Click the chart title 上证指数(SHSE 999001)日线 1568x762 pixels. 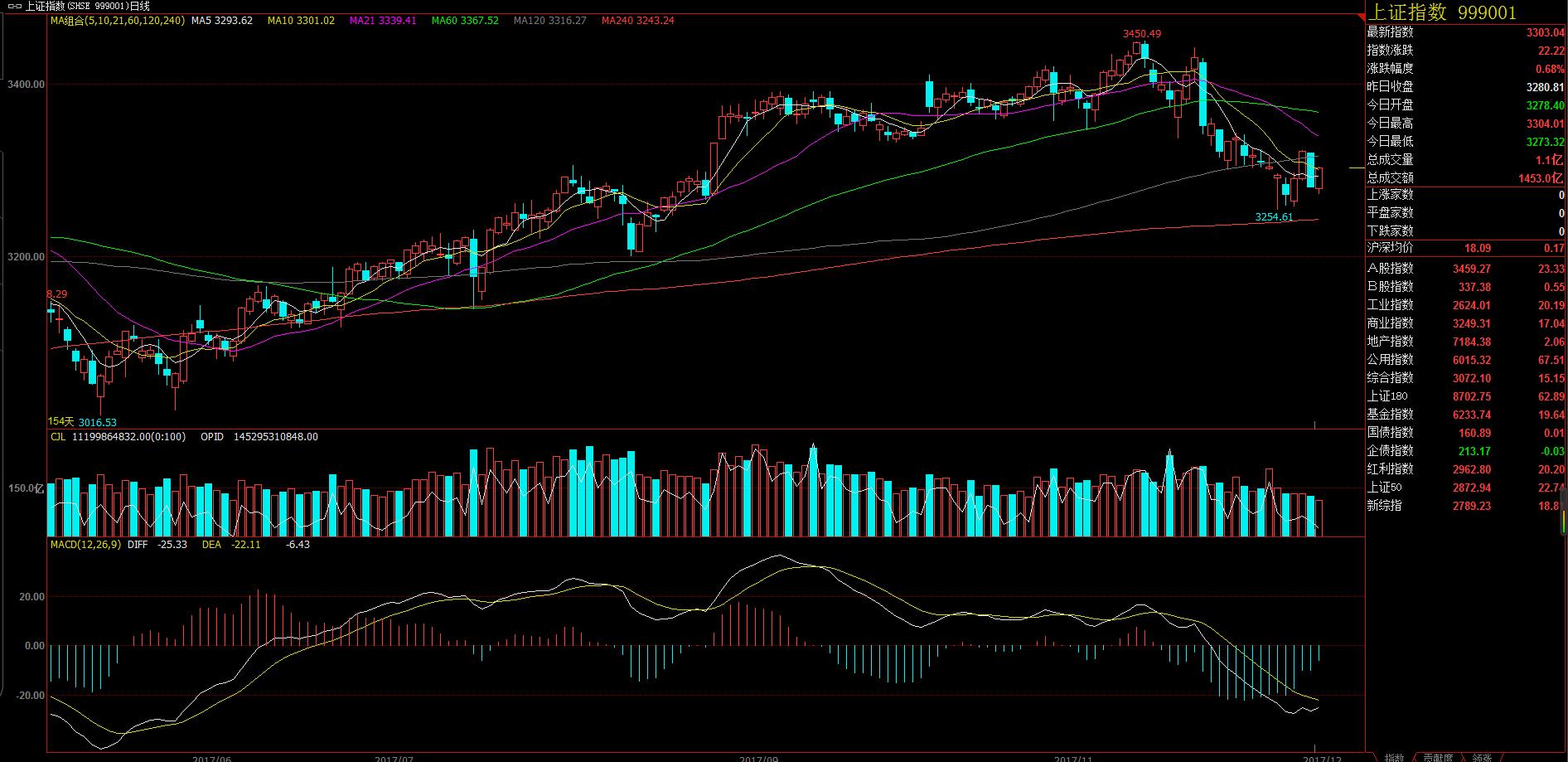click(87, 6)
